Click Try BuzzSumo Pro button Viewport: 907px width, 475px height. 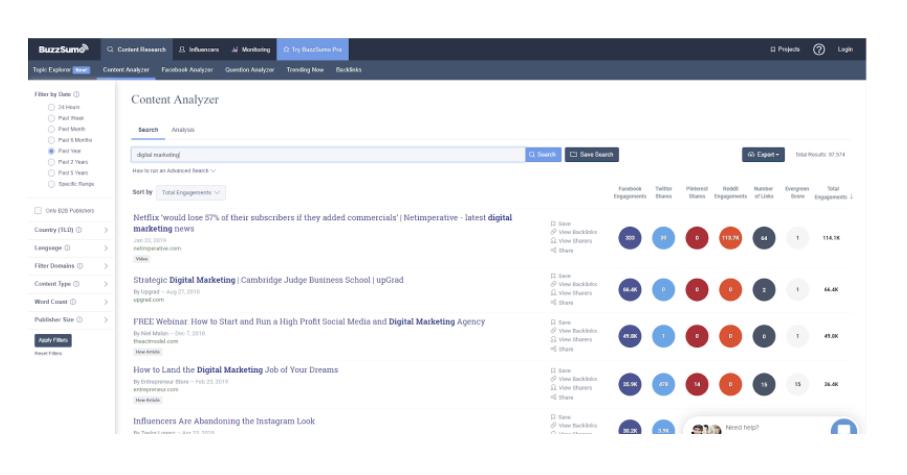coord(312,50)
